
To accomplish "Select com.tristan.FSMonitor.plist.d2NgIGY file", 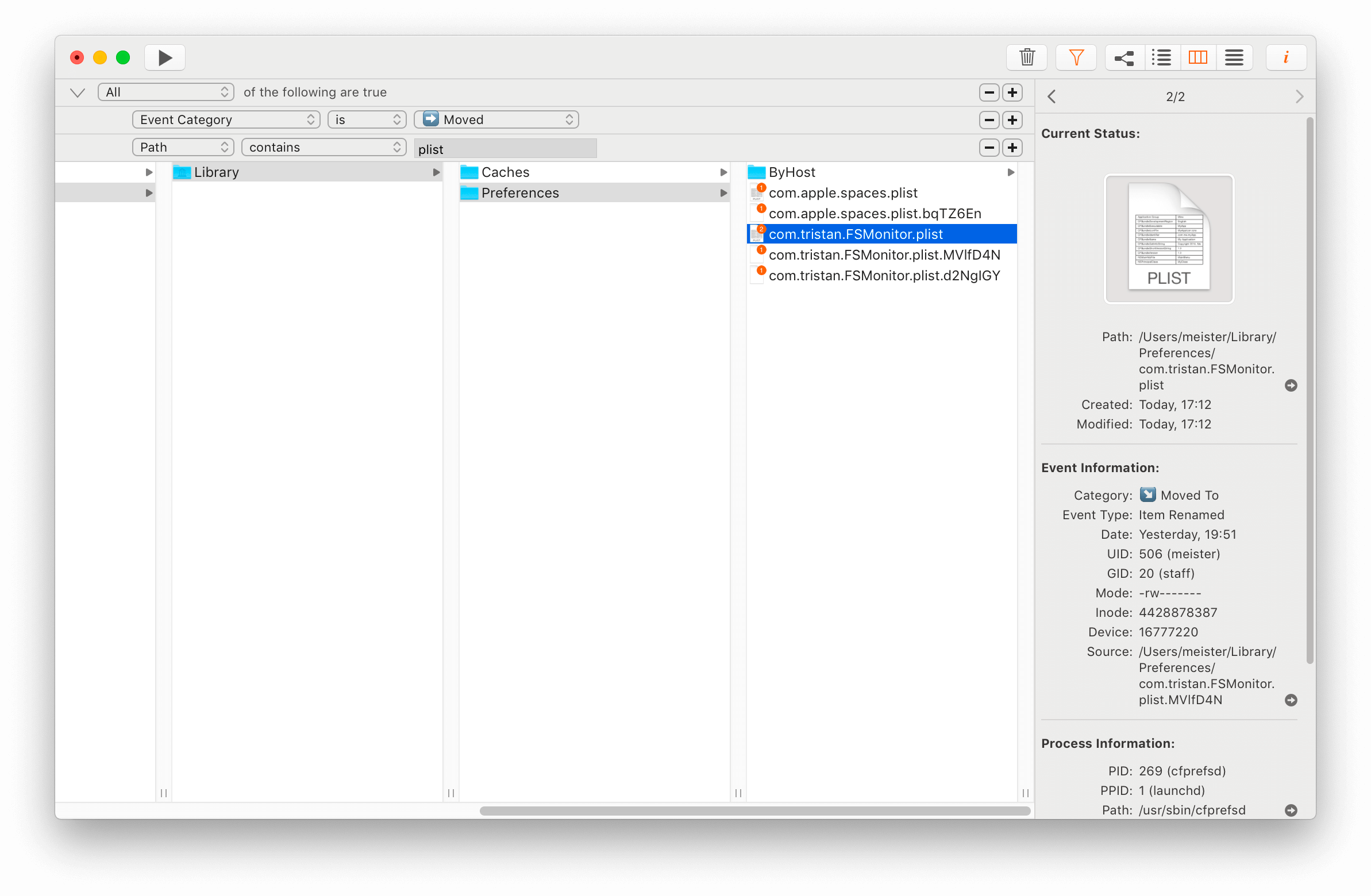I will (x=881, y=276).
